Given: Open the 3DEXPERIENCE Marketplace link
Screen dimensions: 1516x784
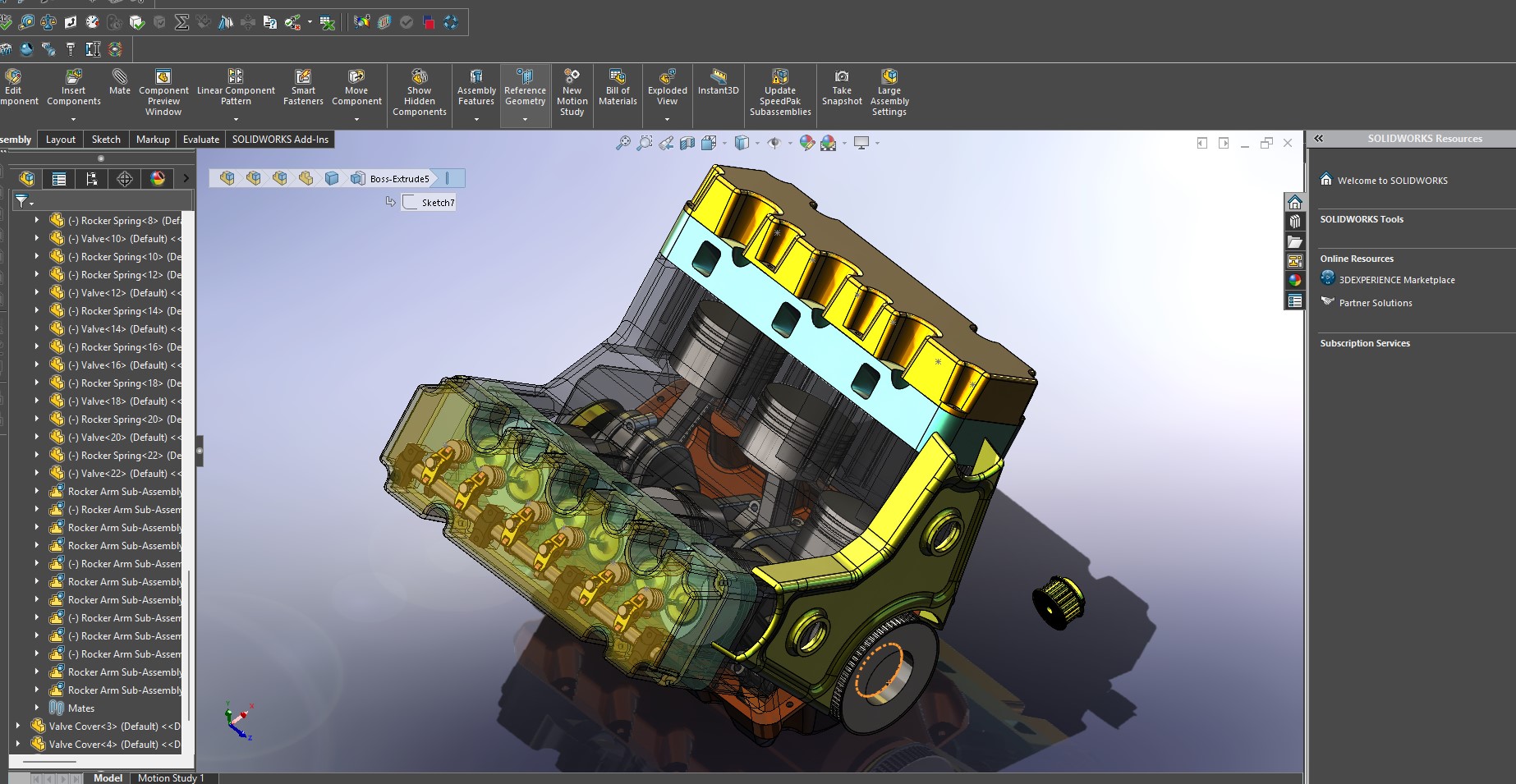Looking at the screenshot, I should tap(1396, 279).
